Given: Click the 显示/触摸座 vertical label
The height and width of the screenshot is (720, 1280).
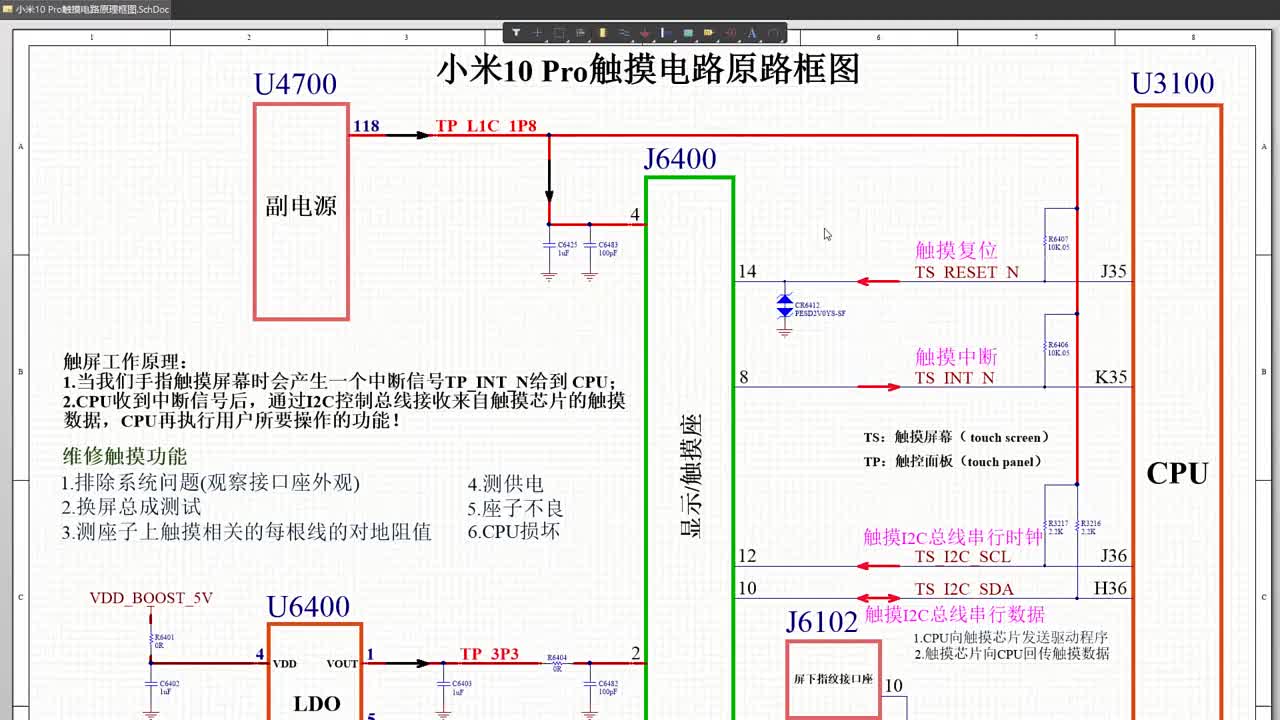Looking at the screenshot, I should point(690,476).
